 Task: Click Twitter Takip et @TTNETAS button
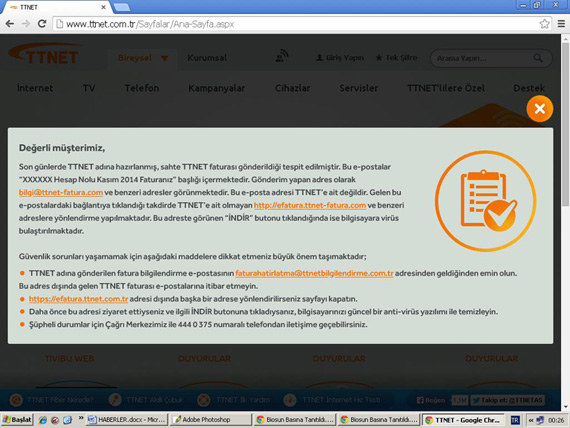(x=508, y=400)
